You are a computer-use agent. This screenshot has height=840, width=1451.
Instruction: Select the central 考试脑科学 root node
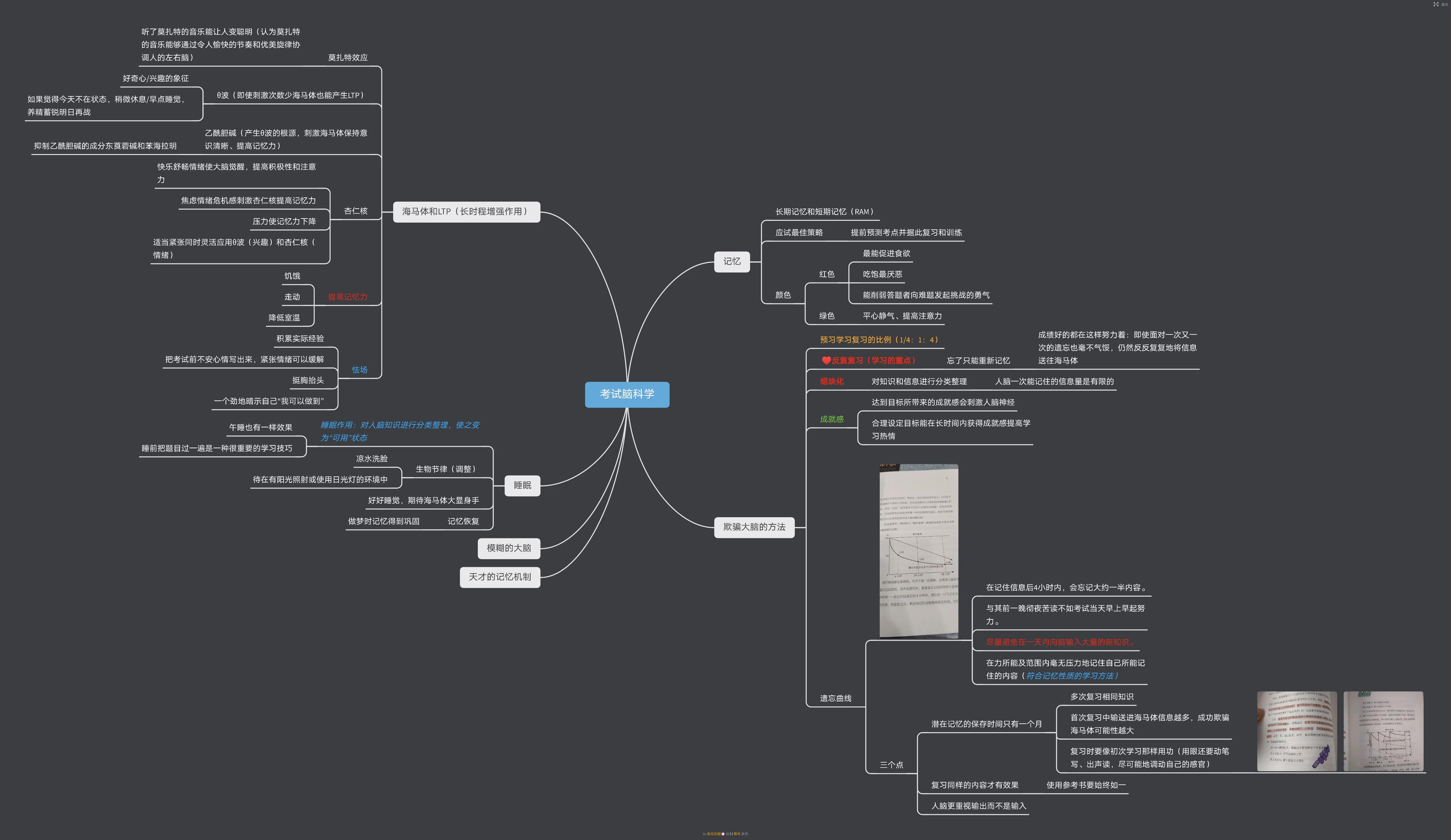[x=627, y=394]
